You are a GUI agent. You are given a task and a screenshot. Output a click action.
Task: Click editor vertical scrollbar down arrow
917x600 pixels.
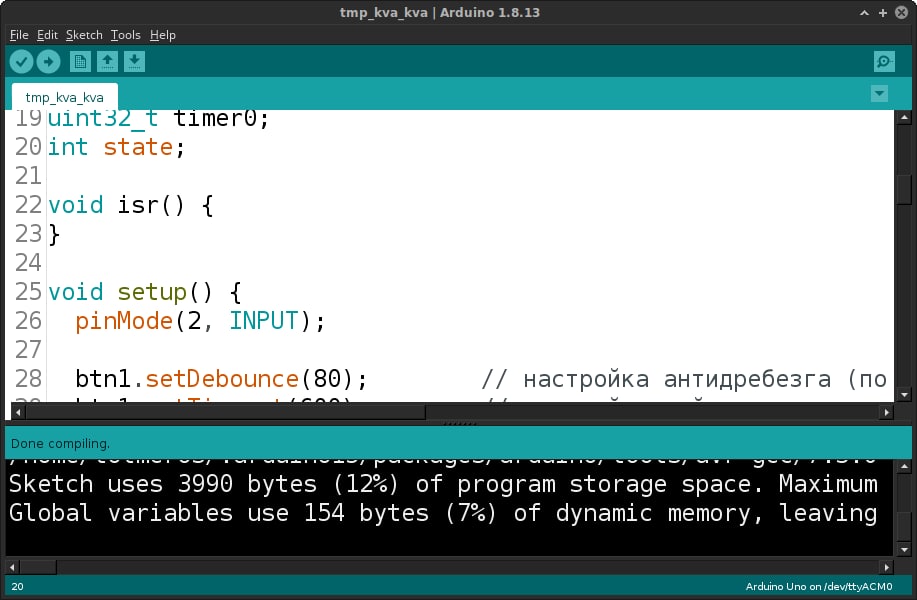click(904, 395)
